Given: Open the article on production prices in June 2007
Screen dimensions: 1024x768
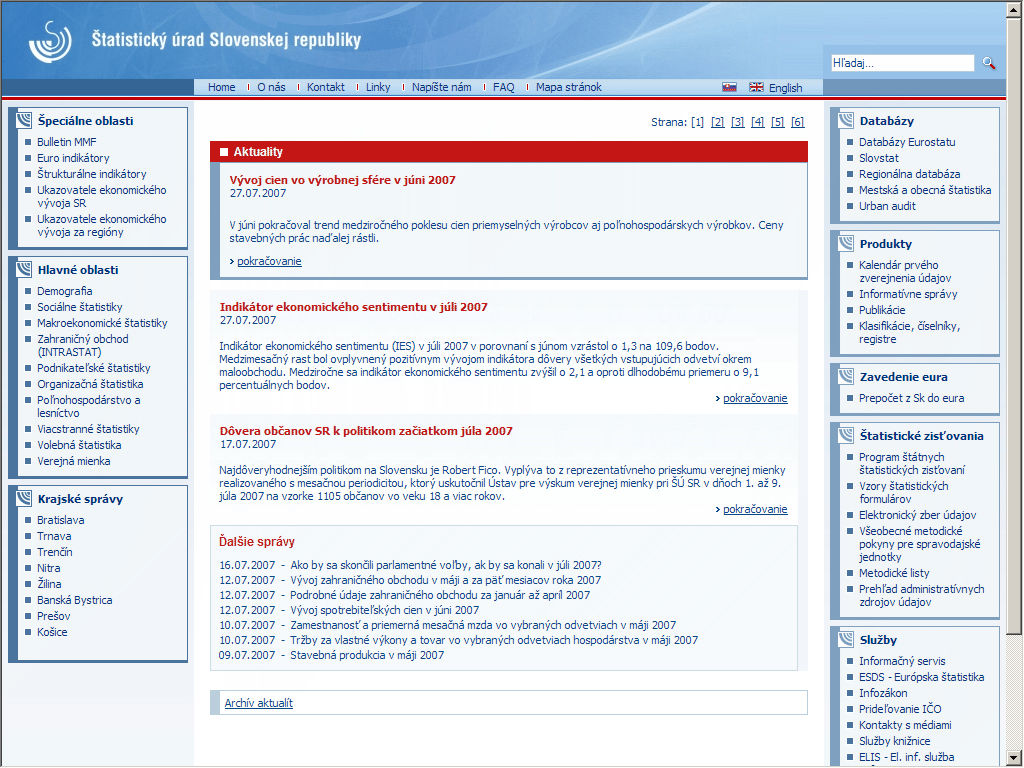Looking at the screenshot, I should [342, 180].
